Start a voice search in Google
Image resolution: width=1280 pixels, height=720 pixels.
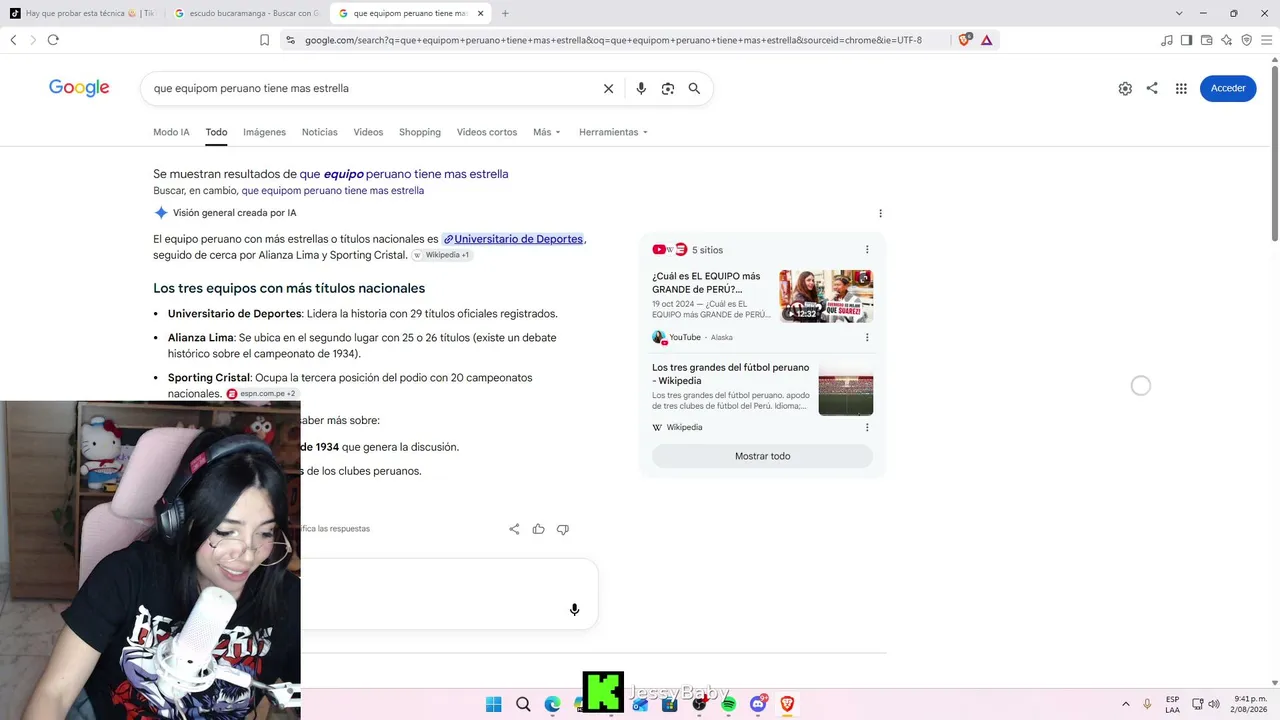coord(641,88)
